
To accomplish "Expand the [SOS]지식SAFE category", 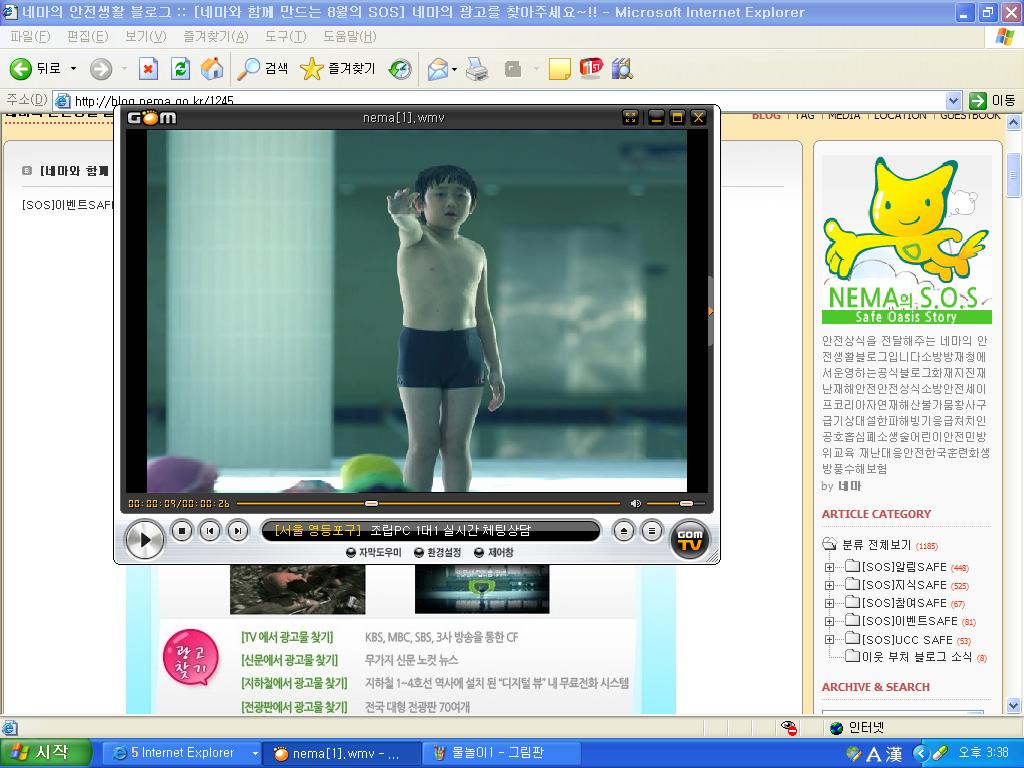I will coord(829,585).
